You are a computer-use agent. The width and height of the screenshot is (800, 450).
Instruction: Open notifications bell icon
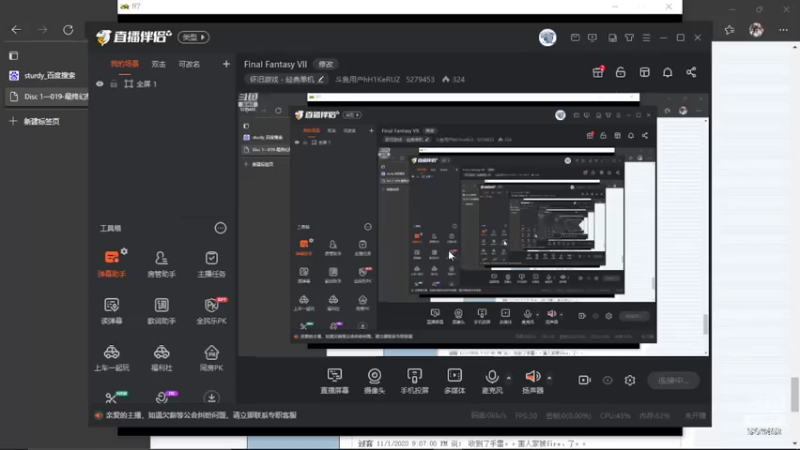click(667, 72)
